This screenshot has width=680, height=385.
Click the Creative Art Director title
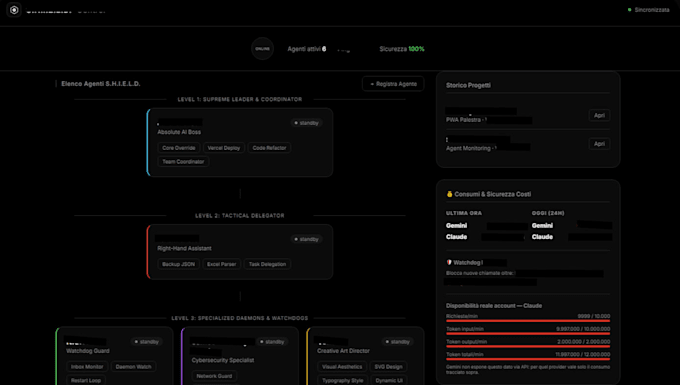coord(343,351)
